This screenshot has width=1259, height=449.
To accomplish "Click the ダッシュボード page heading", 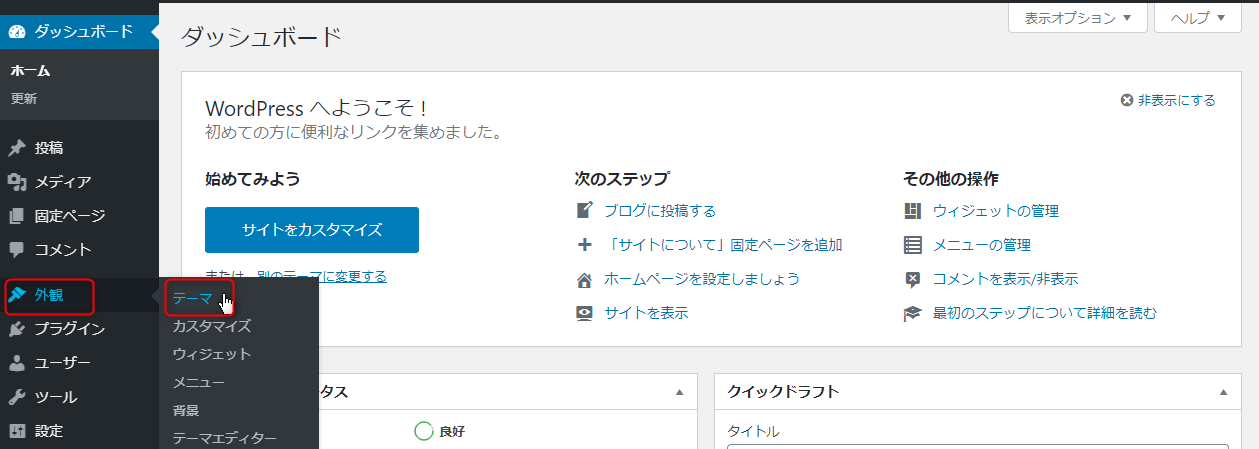I will point(261,38).
